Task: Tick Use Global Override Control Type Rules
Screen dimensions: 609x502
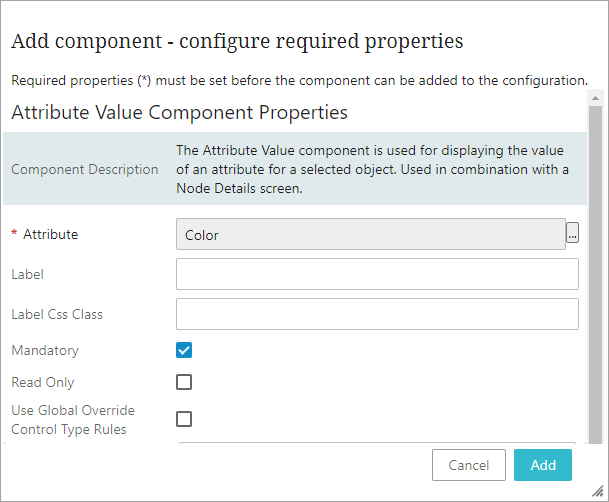Action: pos(184,419)
